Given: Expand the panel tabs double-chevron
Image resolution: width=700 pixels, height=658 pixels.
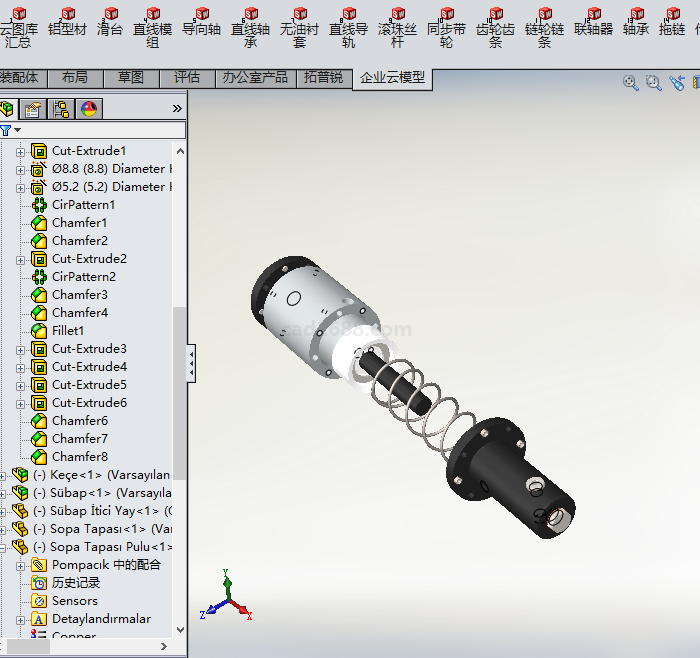Looking at the screenshot, I should point(177,109).
